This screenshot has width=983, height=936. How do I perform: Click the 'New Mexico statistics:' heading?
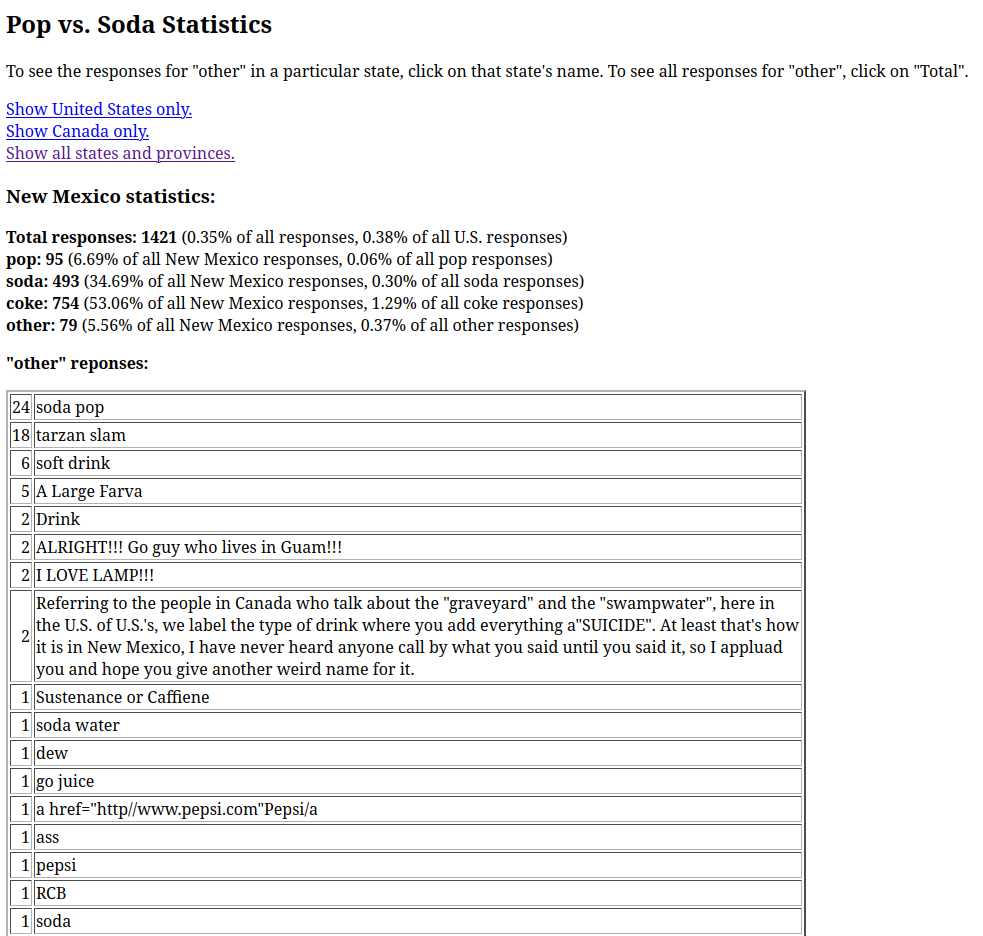tap(111, 196)
